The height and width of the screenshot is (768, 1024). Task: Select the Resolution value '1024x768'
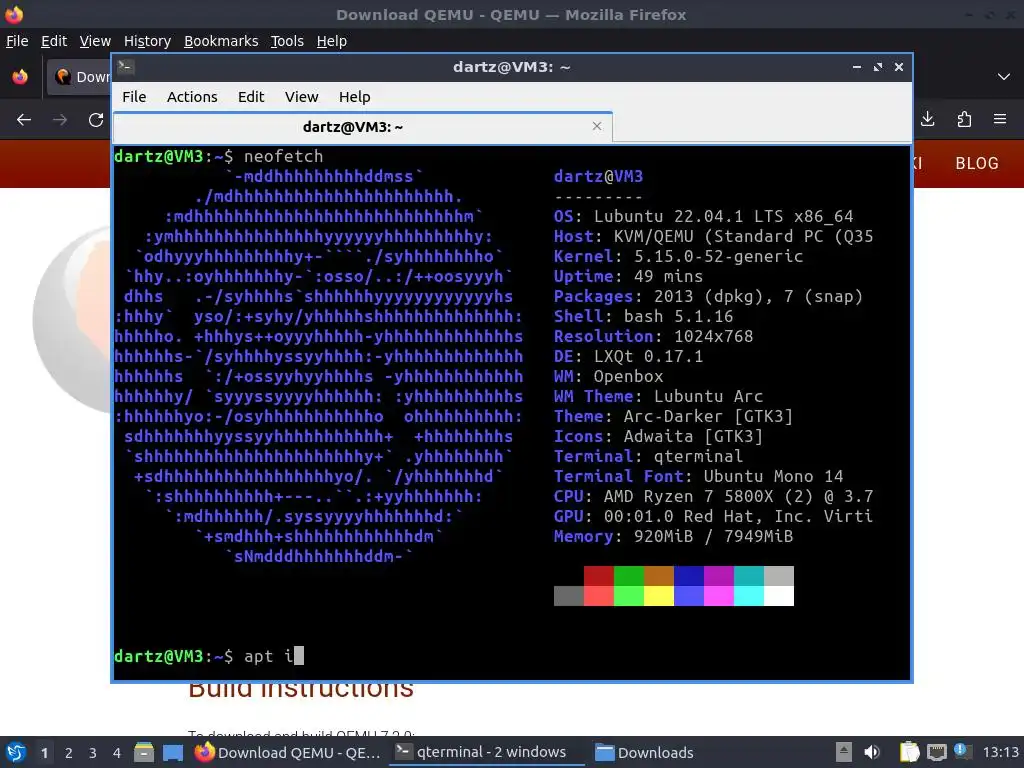(713, 336)
